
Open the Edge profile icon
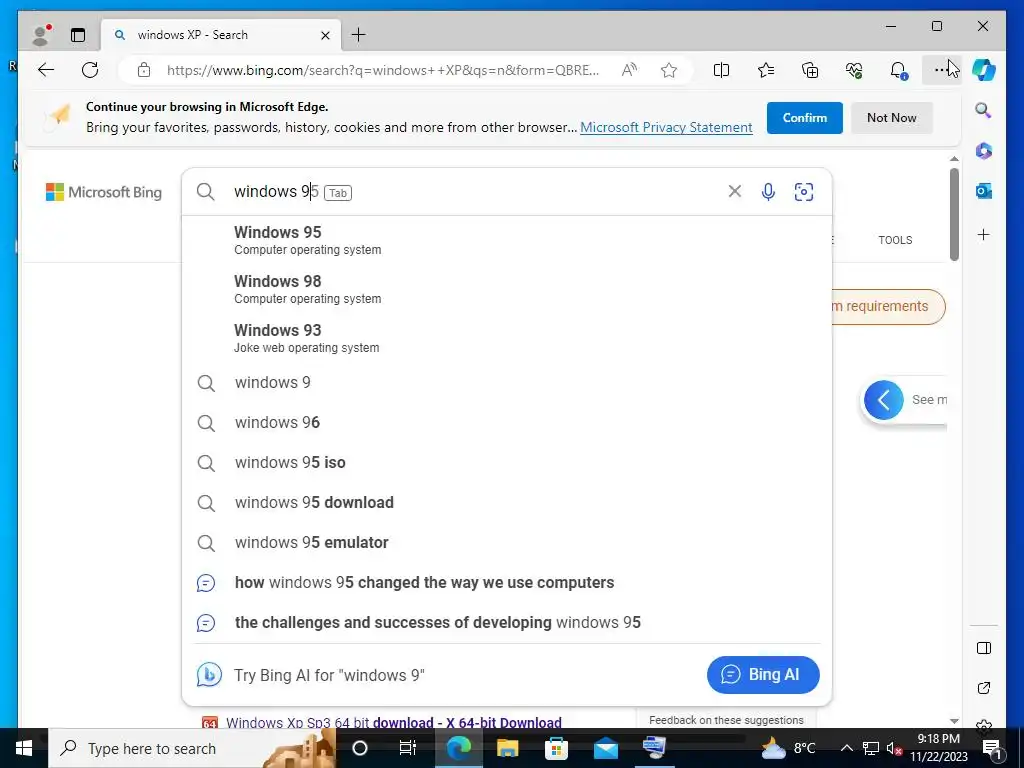coord(41,35)
